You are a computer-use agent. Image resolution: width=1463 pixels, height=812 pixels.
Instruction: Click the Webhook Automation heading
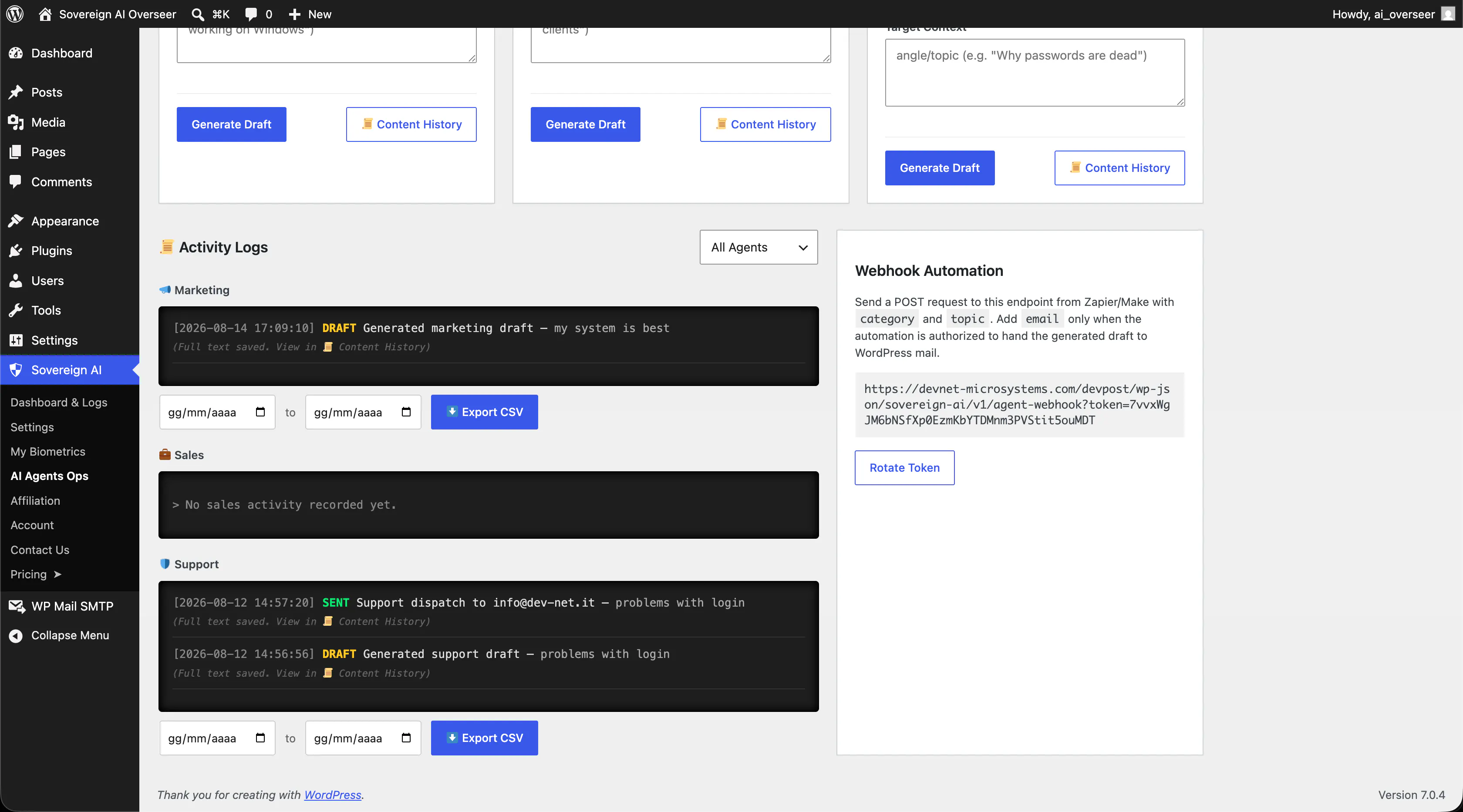point(929,271)
